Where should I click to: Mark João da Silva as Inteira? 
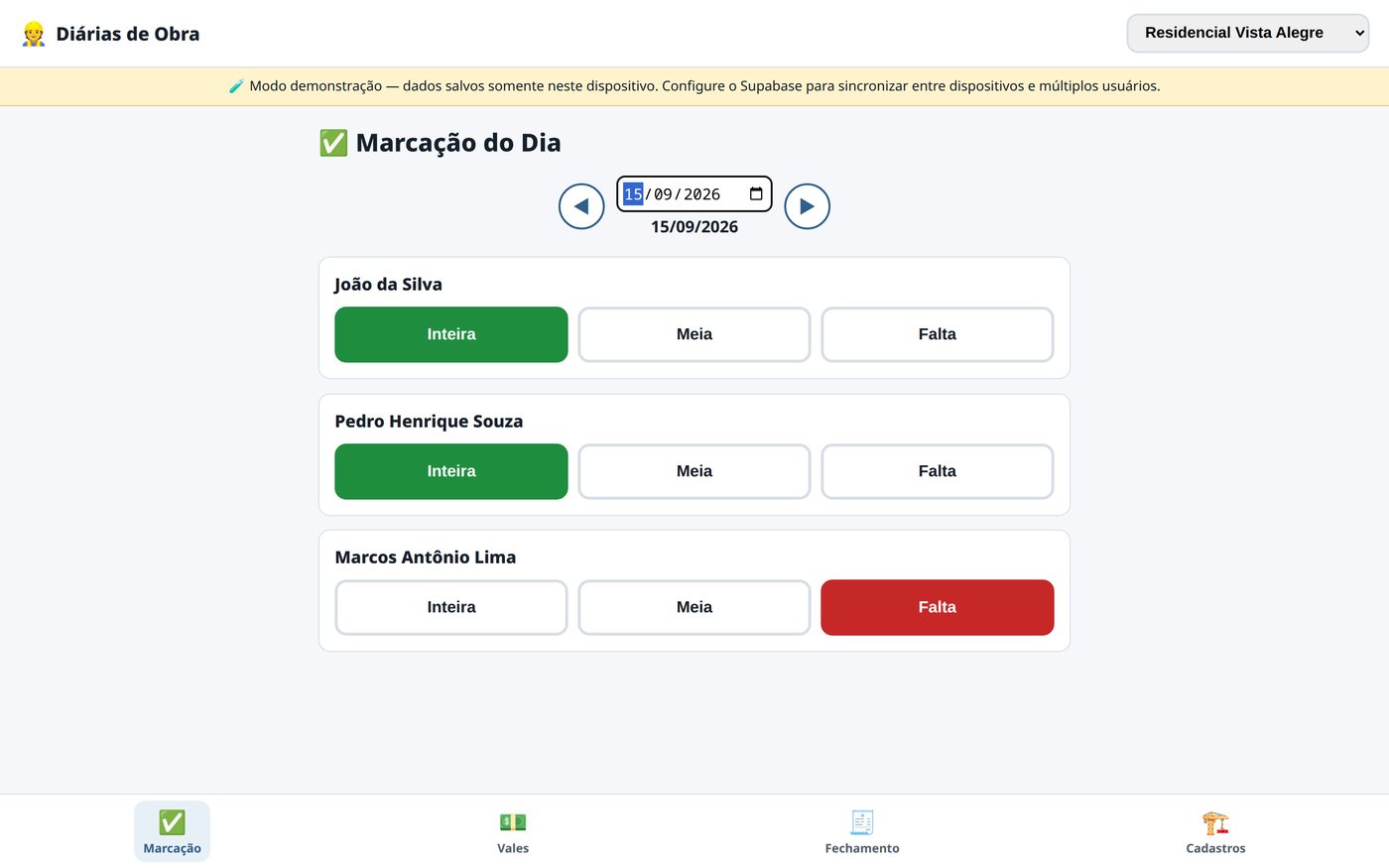pyautogui.click(x=451, y=334)
